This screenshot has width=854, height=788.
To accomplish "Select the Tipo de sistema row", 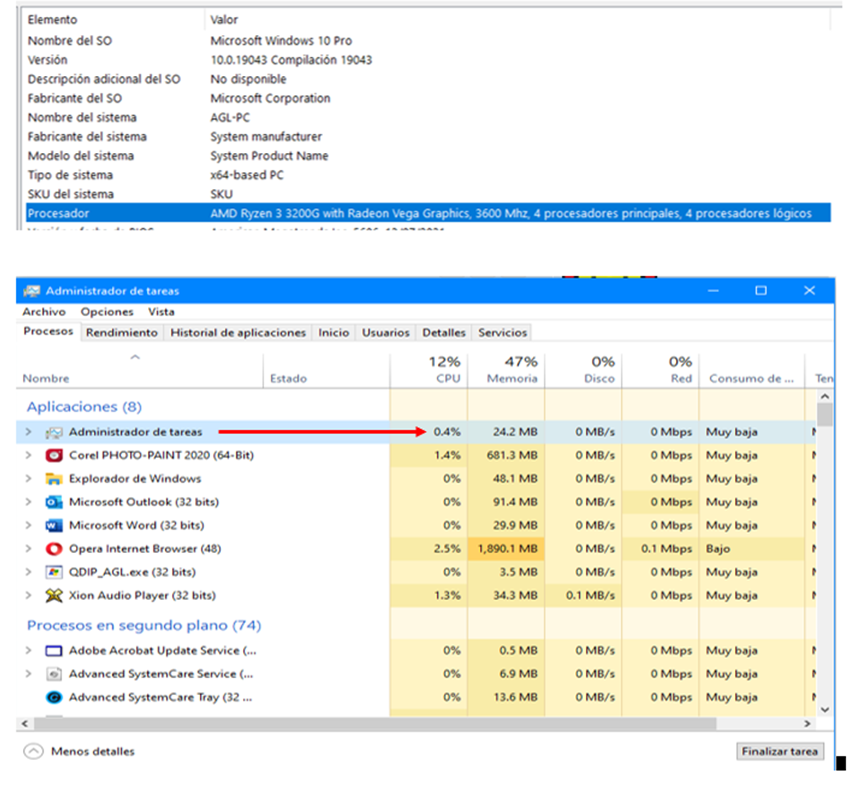I will [428, 175].
